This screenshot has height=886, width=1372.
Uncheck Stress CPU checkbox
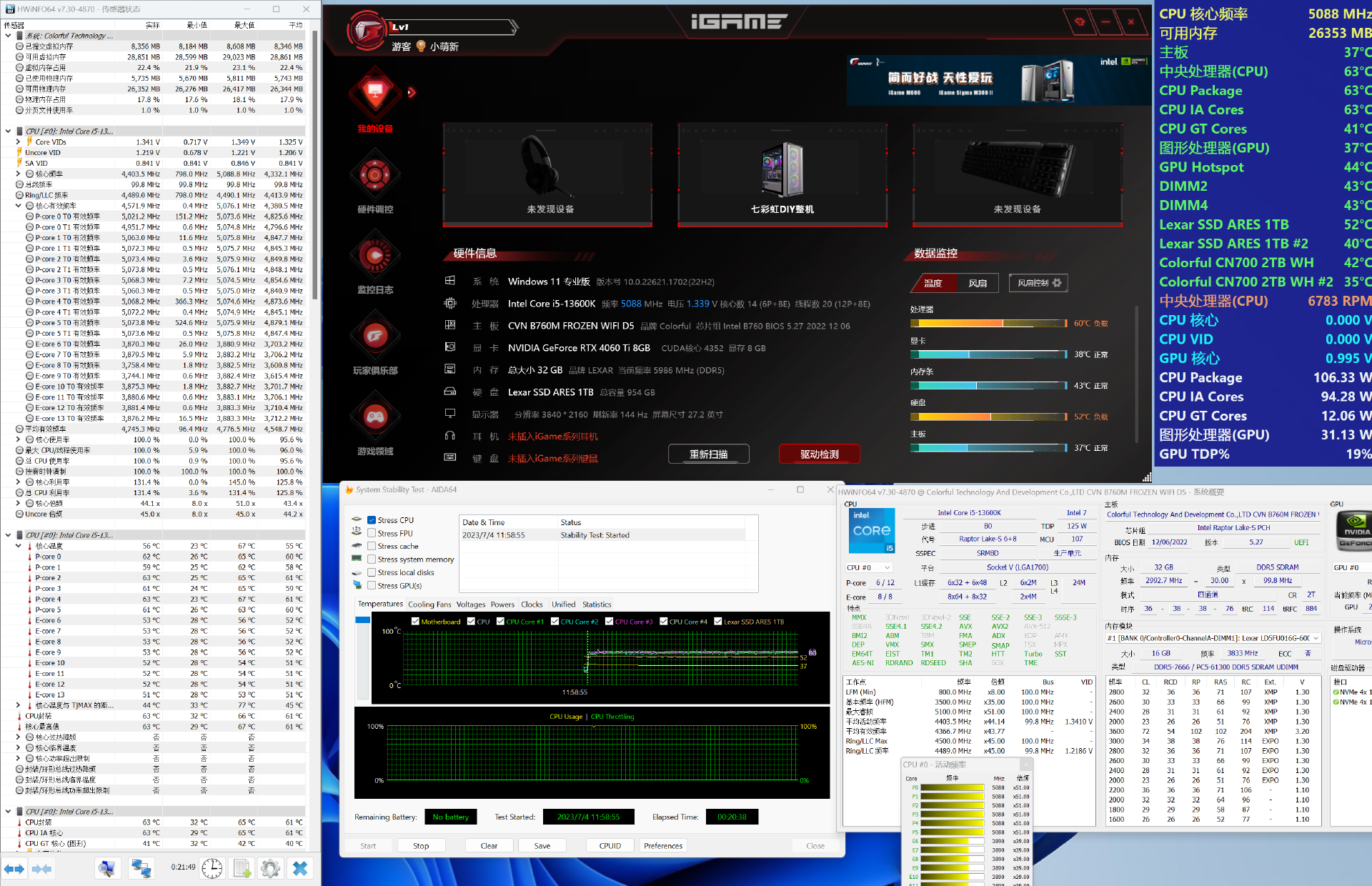pos(372,520)
